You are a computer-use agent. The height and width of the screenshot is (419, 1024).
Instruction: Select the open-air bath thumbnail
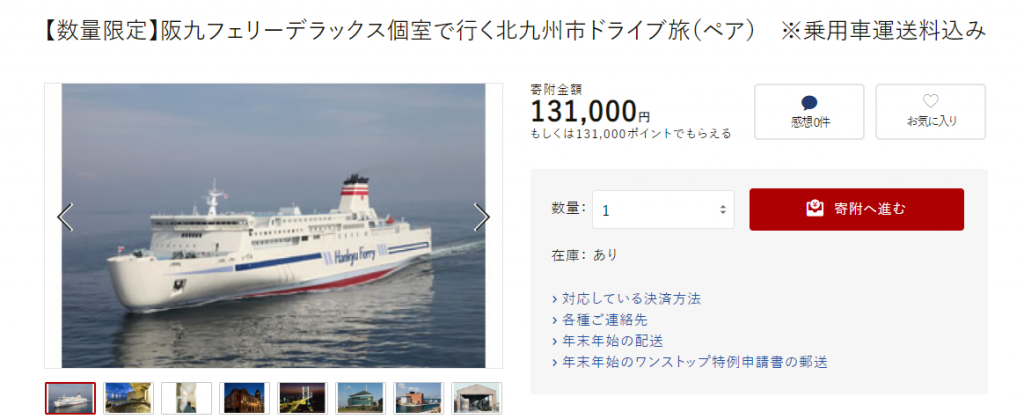pos(129,398)
